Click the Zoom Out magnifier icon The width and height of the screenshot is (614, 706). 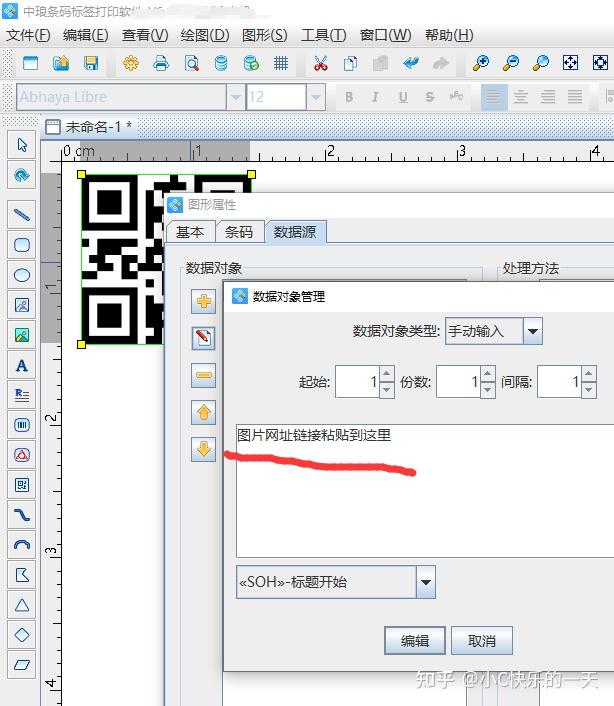click(x=511, y=63)
